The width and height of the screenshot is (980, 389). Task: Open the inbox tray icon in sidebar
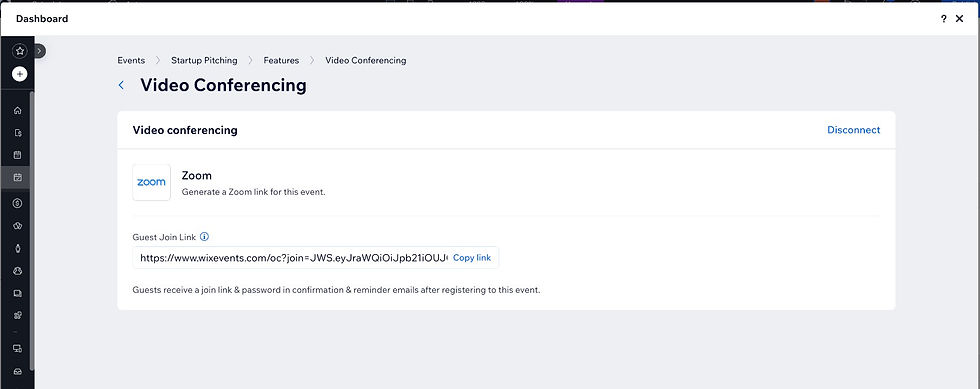click(18, 371)
